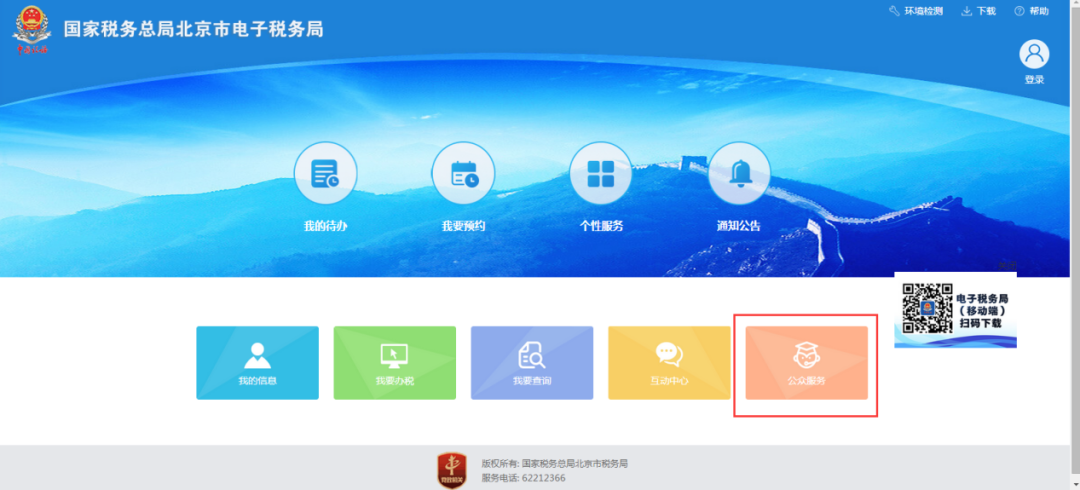Open the 互动中心 yellow tile
This screenshot has width=1080, height=490.
click(x=669, y=363)
